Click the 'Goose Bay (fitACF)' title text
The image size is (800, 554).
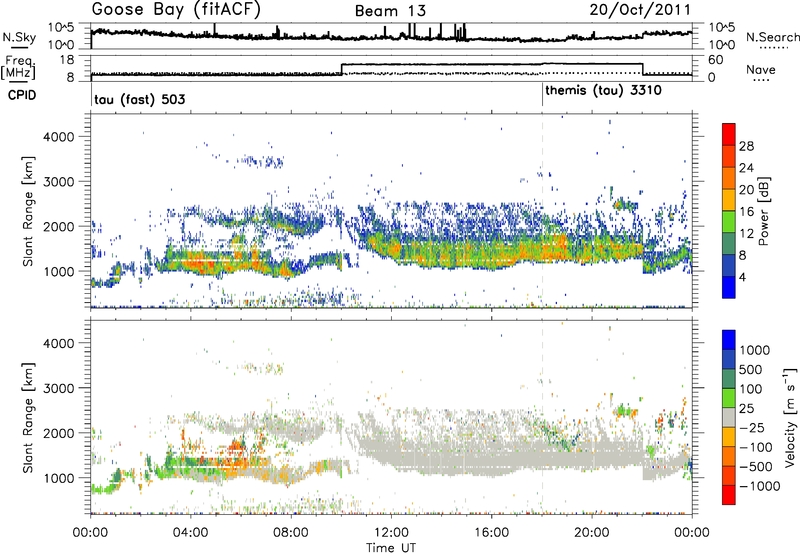176,10
